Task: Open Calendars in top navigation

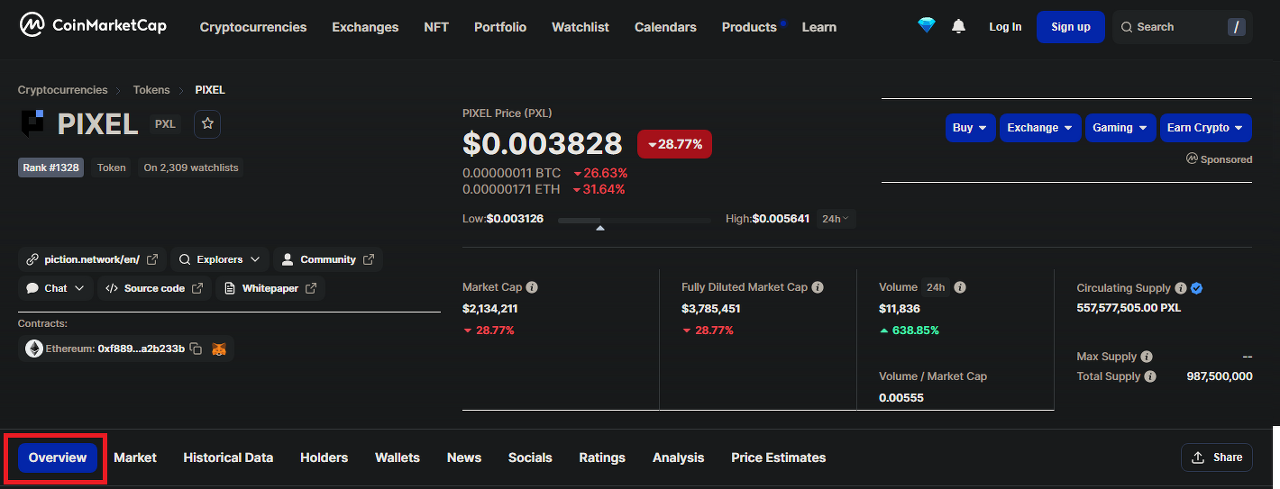Action: point(665,27)
